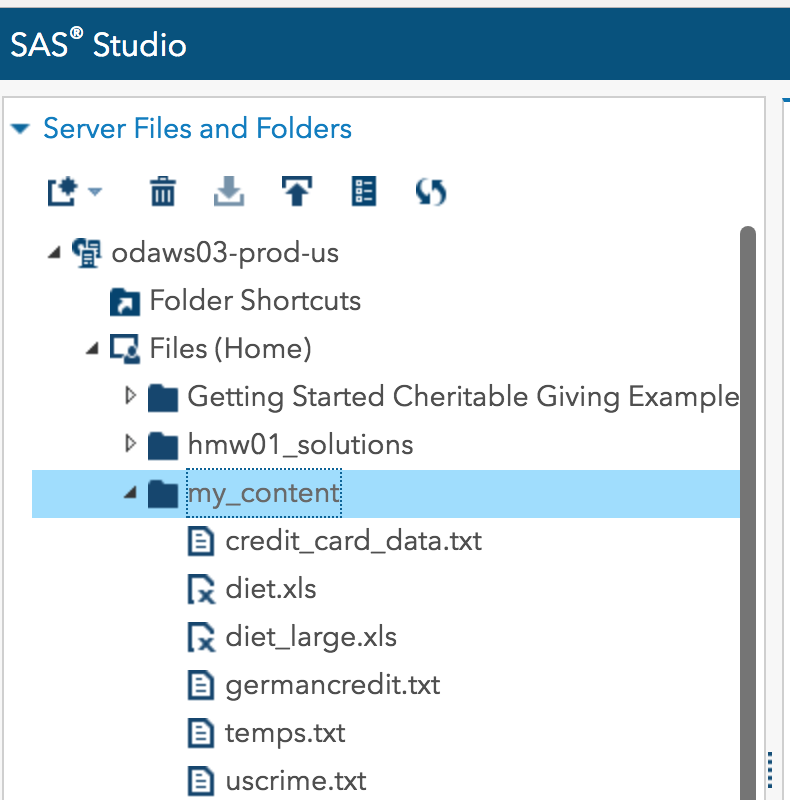Click the Folder Shortcuts icon
Viewport: 790px width, 800px height.
pyautogui.click(x=126, y=300)
